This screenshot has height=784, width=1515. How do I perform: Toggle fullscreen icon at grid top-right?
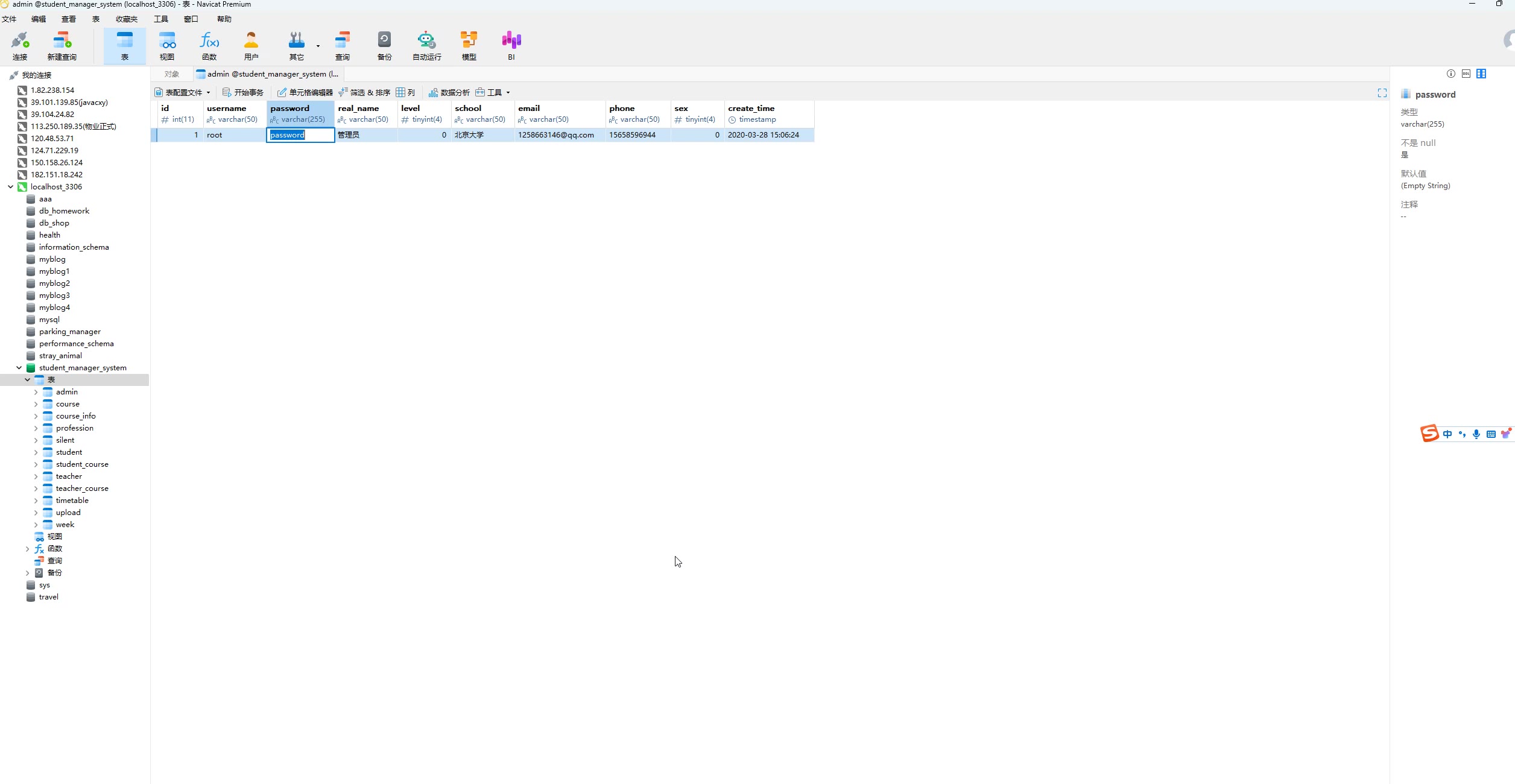click(x=1382, y=93)
